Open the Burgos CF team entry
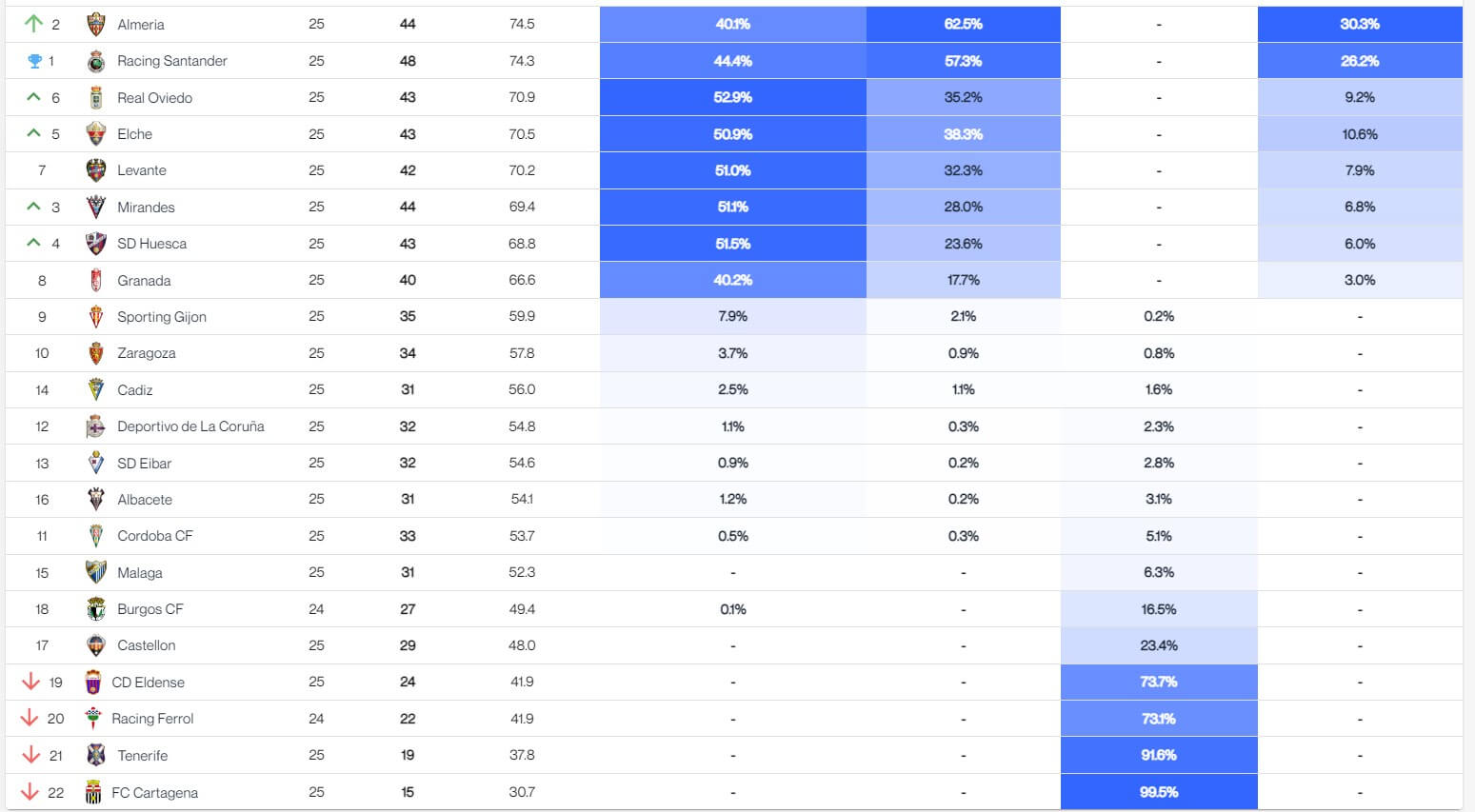The image size is (1475, 812). point(150,609)
